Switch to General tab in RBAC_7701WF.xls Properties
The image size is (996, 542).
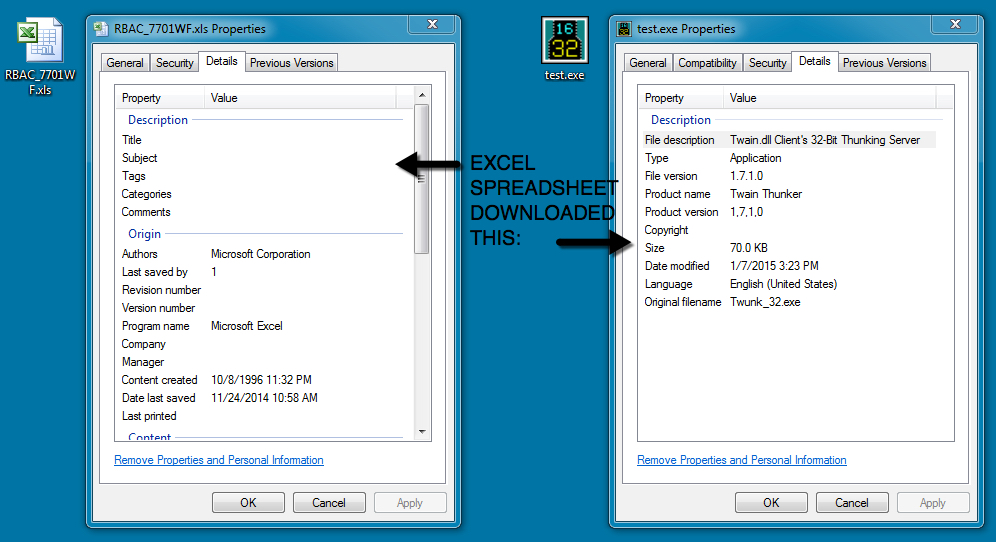(125, 63)
